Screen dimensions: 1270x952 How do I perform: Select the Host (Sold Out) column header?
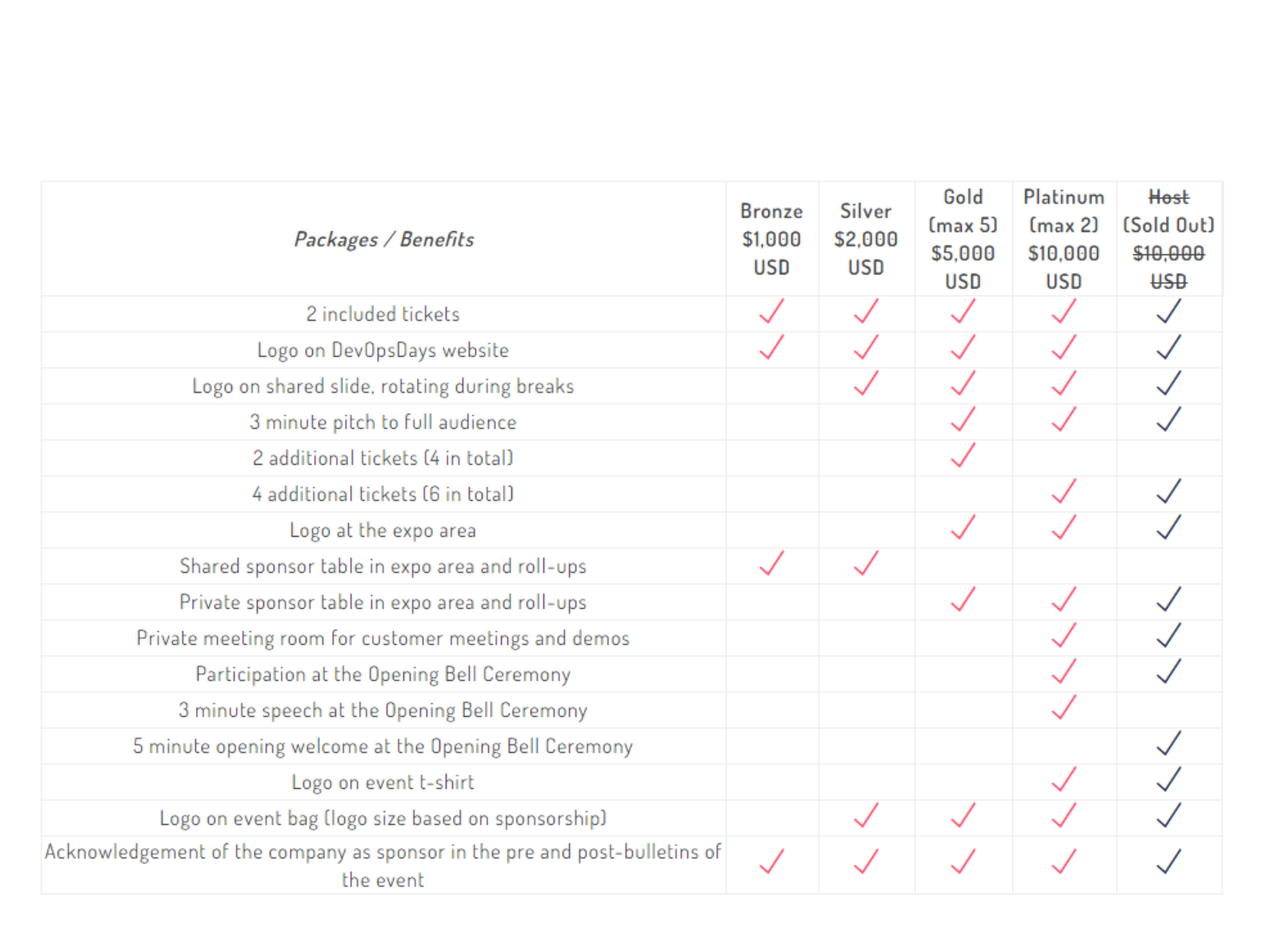pos(1168,239)
